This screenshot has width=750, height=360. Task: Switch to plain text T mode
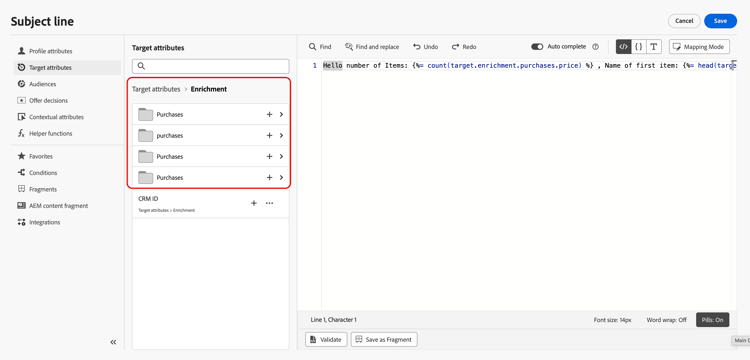pos(653,47)
